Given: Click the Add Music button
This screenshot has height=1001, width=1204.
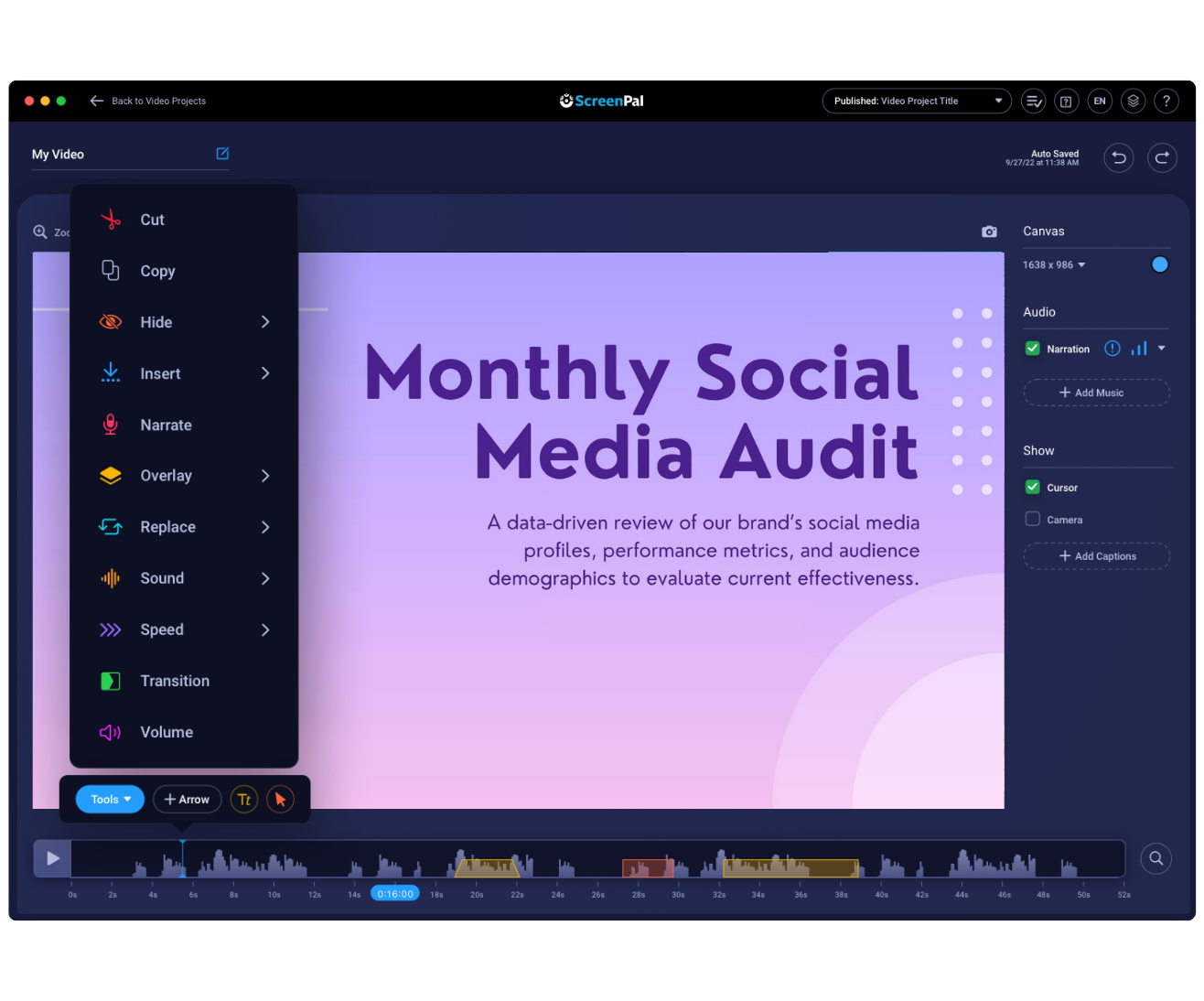Looking at the screenshot, I should pos(1096,392).
